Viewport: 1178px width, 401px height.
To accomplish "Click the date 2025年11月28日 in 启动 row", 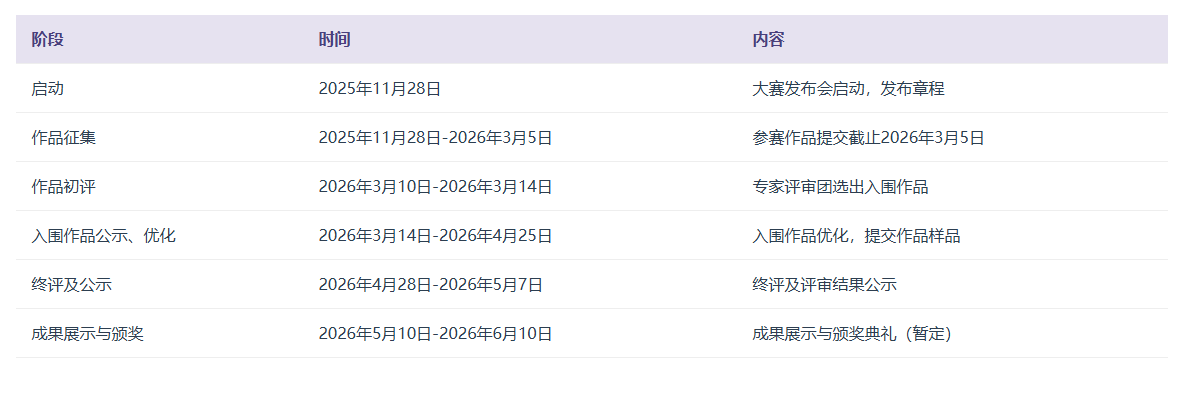I will point(380,89).
